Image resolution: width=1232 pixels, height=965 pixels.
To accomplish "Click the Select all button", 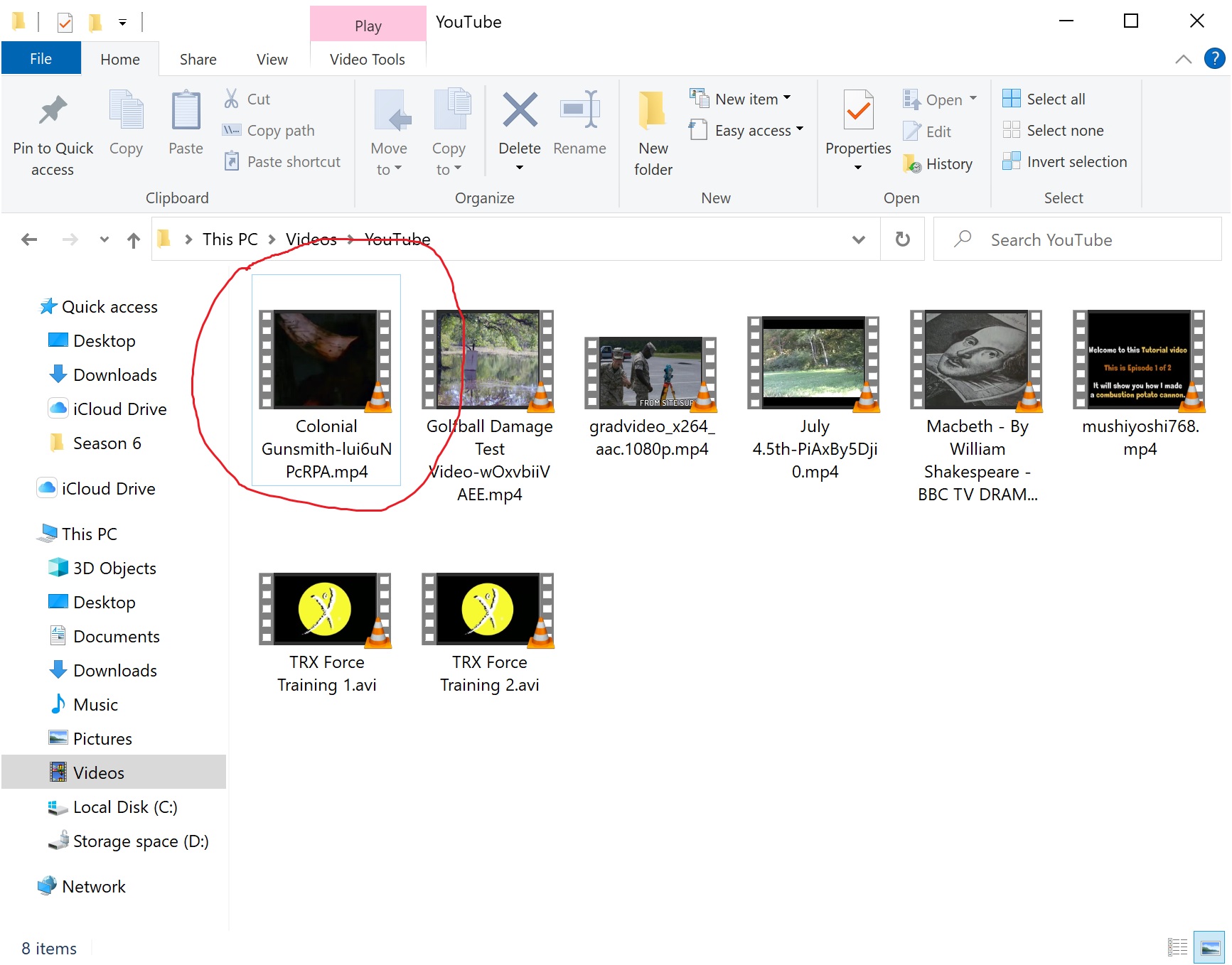I will click(x=1044, y=99).
